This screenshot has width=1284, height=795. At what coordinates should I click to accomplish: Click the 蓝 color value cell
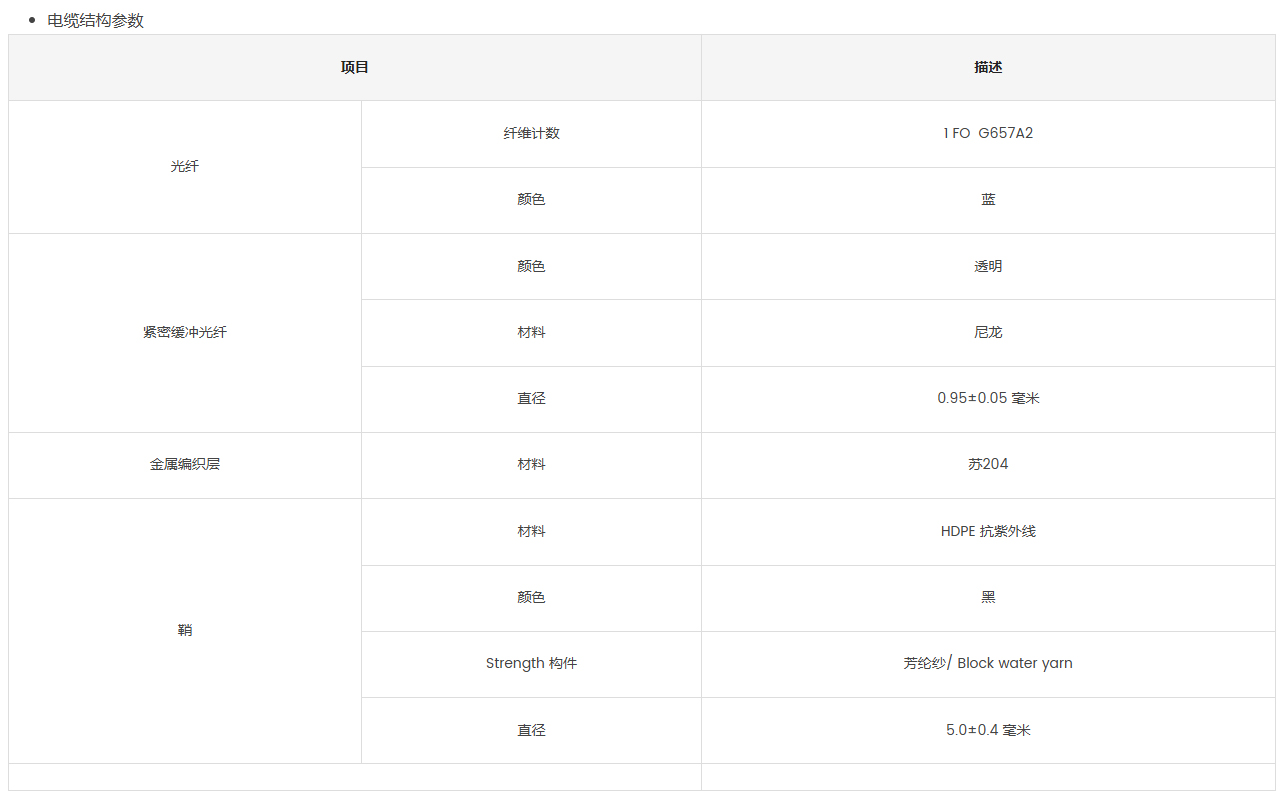click(x=988, y=200)
